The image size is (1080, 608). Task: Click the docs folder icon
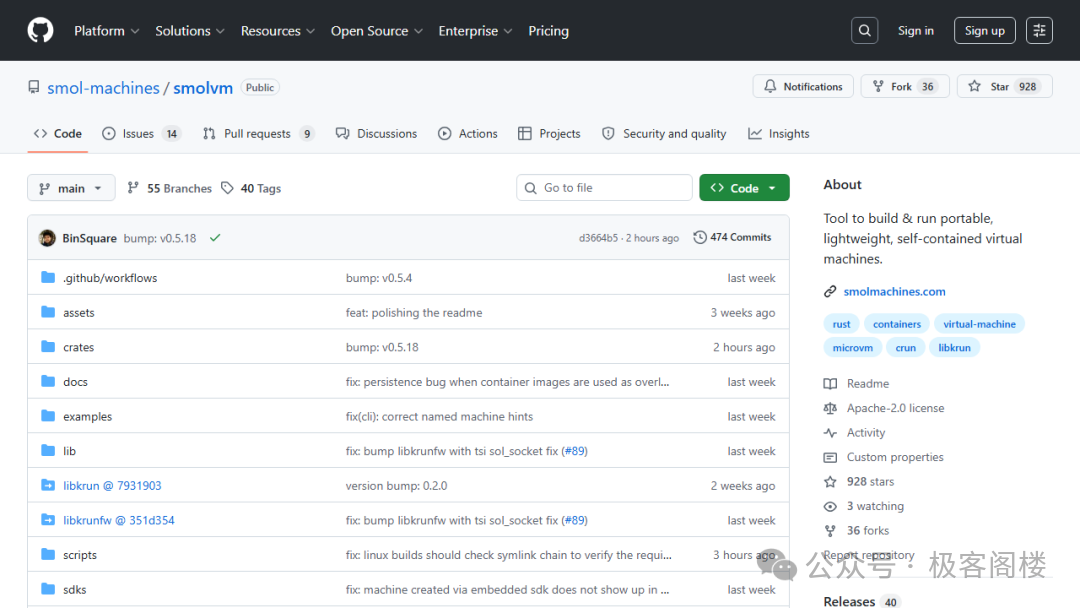[x=48, y=381]
